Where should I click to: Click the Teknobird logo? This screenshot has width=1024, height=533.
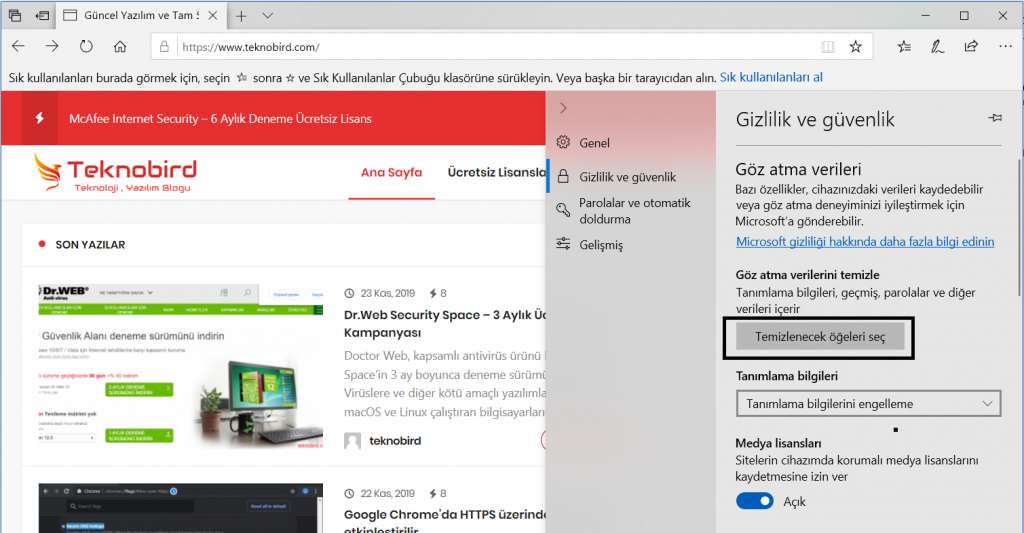115,172
